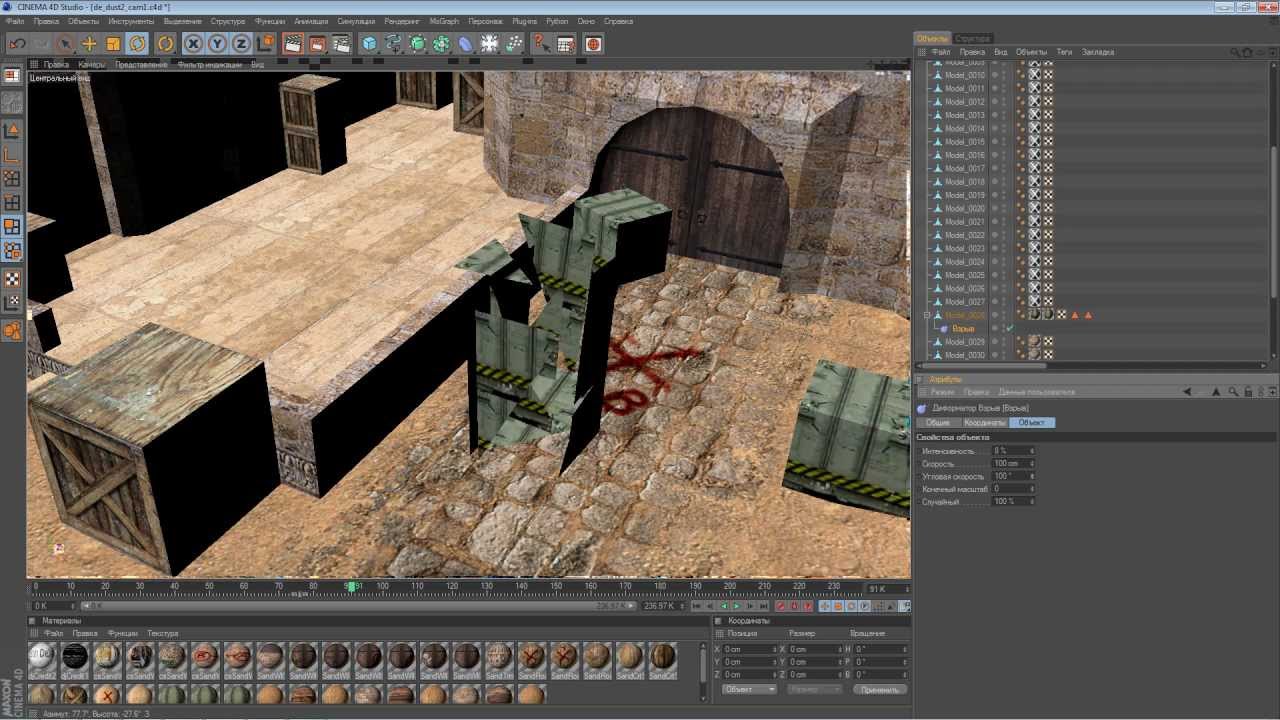Click the first orange triangle tag on Model_0028
Viewport: 1280px width, 720px height.
[x=1075, y=315]
